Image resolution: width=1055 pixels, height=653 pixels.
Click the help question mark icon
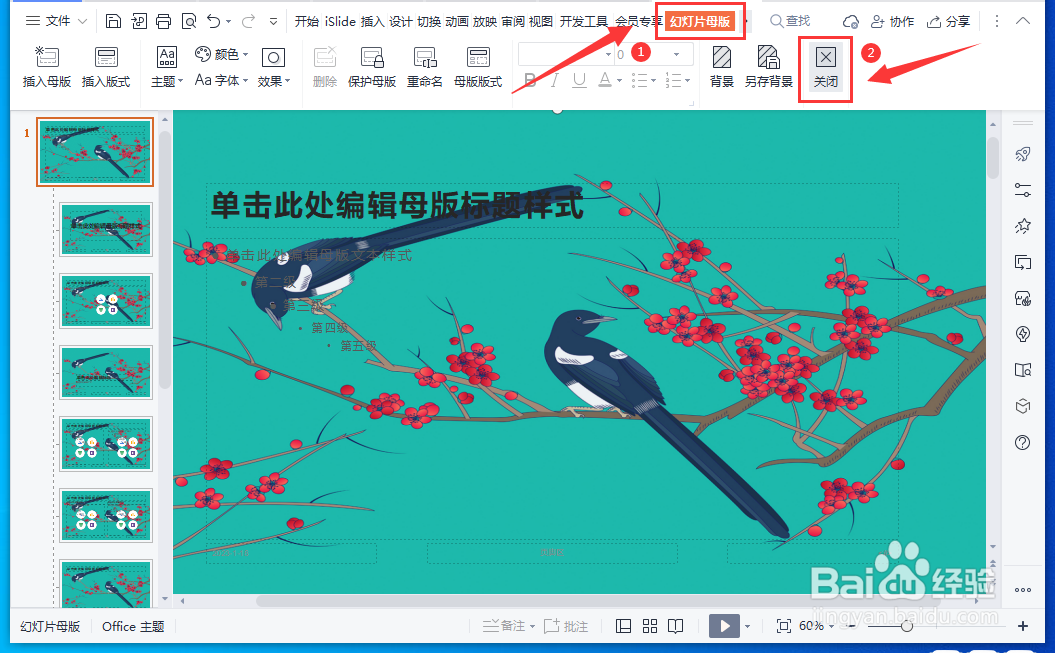tap(1023, 442)
